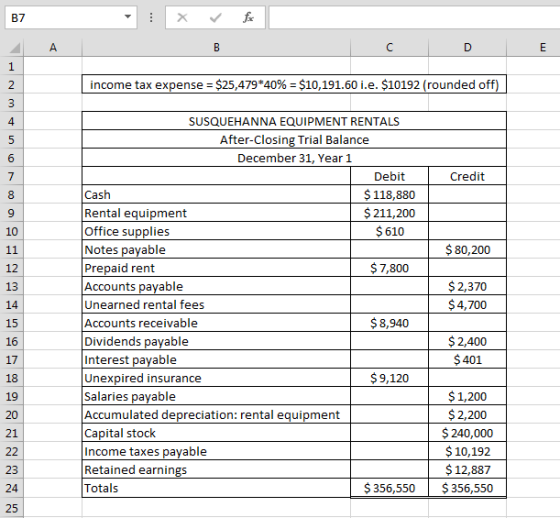Select the $8,940 debit cell
Image resolution: width=560 pixels, height=518 pixels.
pos(389,323)
